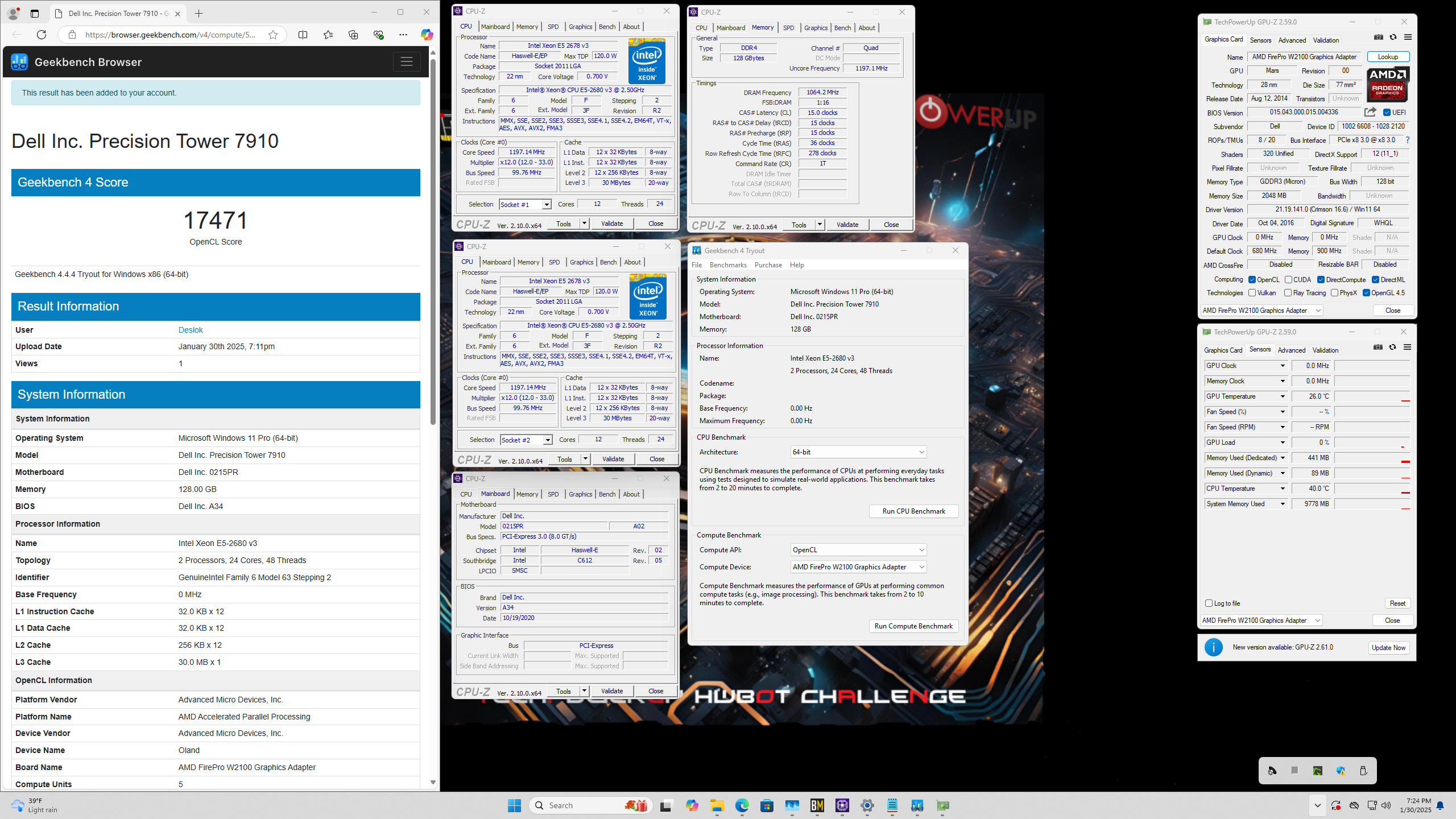Click the Lookup button in GPU-Z
The height and width of the screenshot is (819, 1456).
tap(1388, 57)
